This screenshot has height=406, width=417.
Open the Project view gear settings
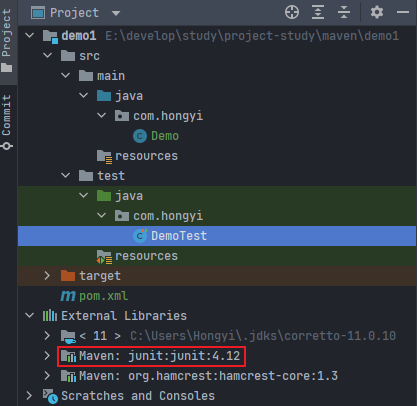(x=377, y=13)
